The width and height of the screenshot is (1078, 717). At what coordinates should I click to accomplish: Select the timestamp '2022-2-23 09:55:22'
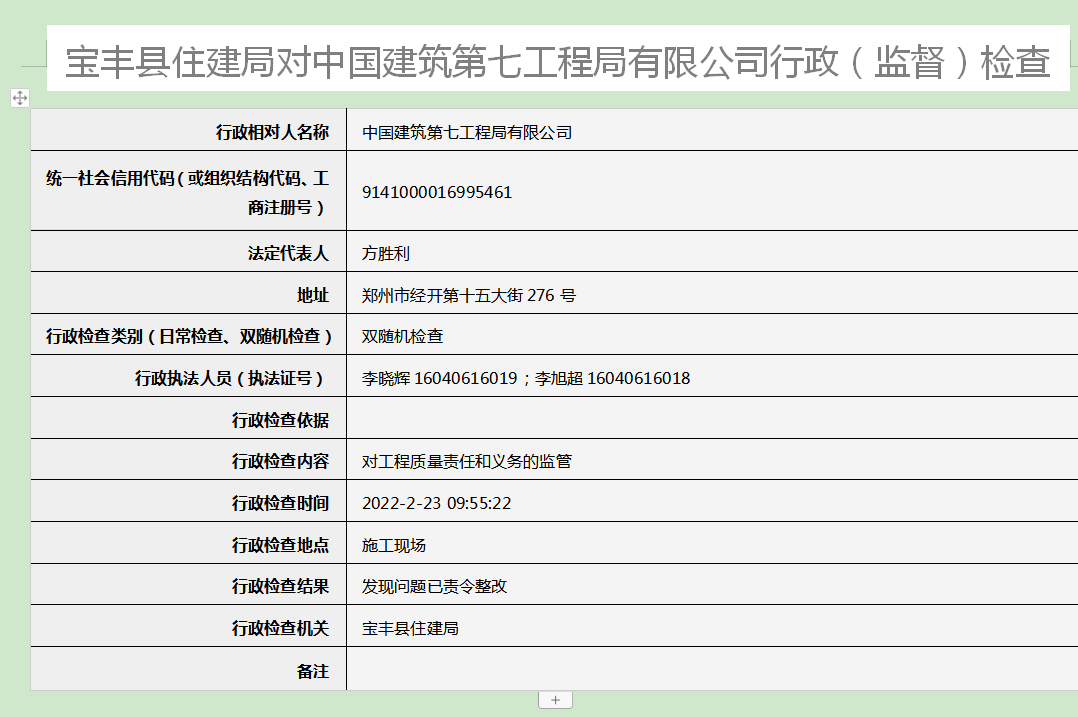tap(437, 503)
